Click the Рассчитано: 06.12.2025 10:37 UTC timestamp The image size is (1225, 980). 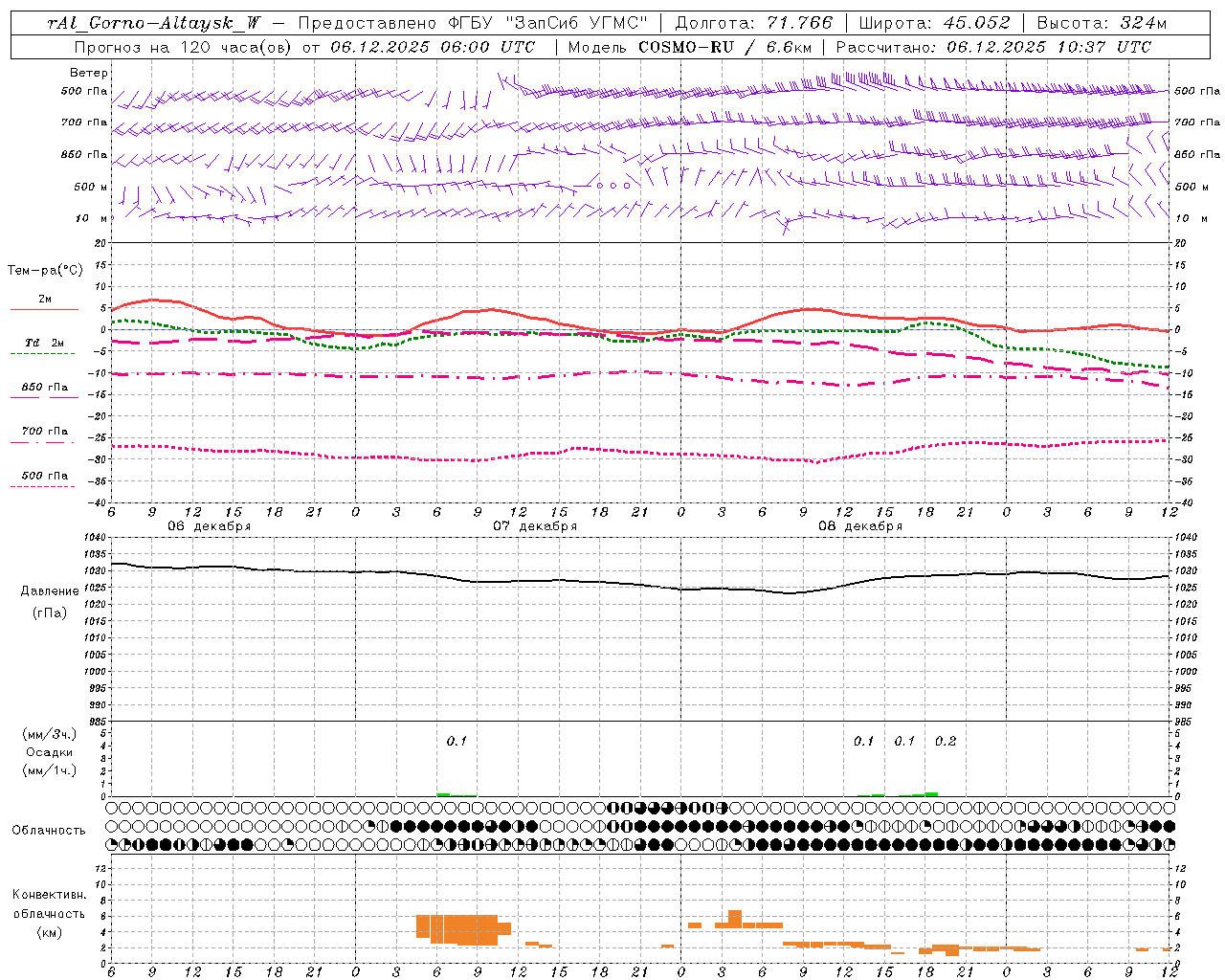tap(994, 47)
